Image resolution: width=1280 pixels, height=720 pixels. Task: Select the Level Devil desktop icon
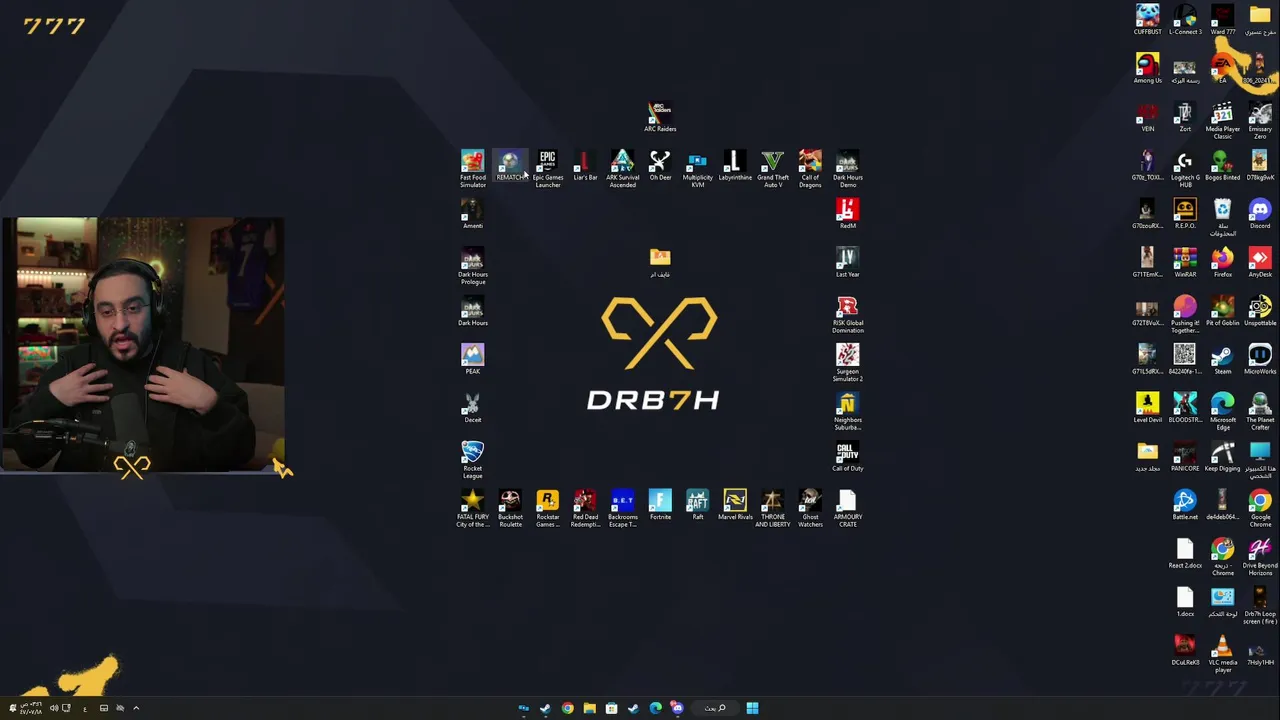(x=1148, y=408)
